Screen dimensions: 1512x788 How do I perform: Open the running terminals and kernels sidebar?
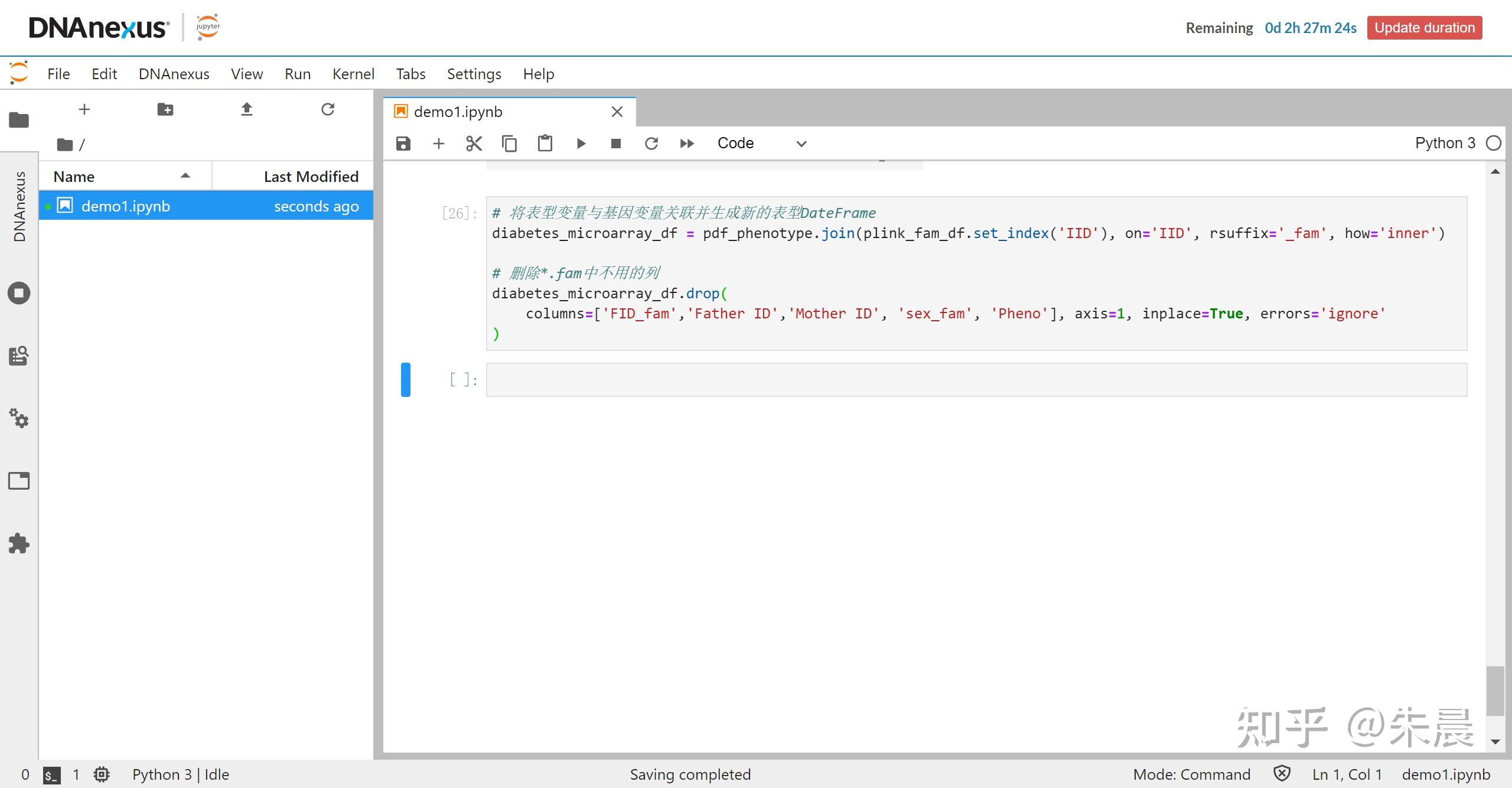click(19, 293)
